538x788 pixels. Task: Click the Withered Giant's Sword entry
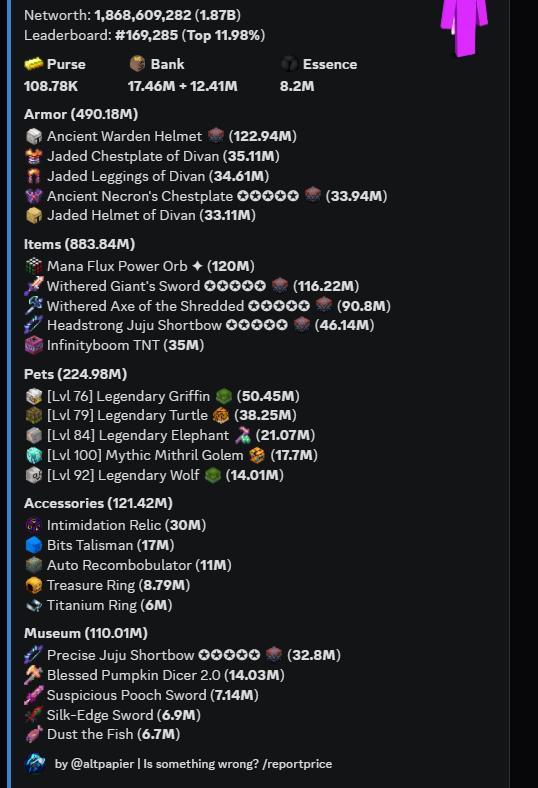(191, 286)
